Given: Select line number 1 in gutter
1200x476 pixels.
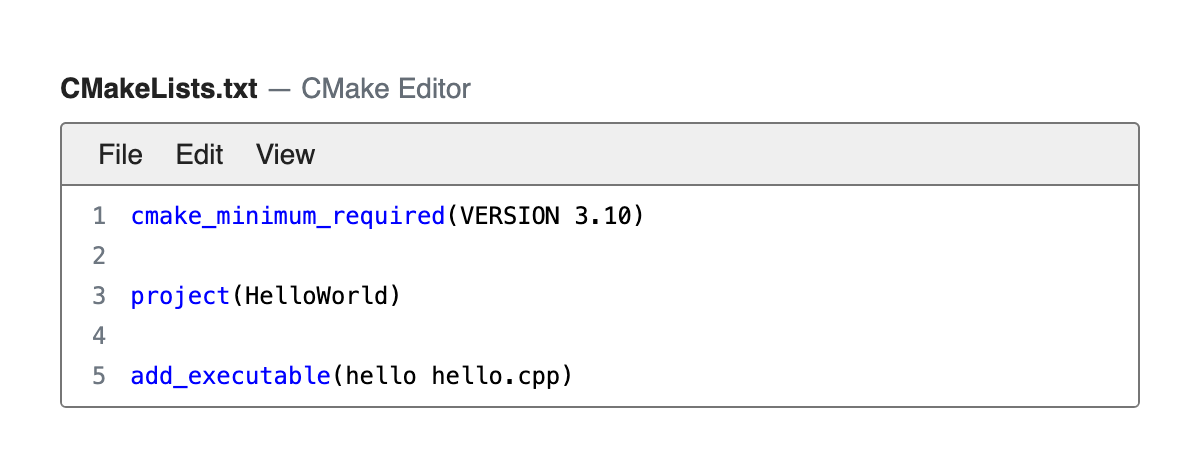Looking at the screenshot, I should pos(98,216).
